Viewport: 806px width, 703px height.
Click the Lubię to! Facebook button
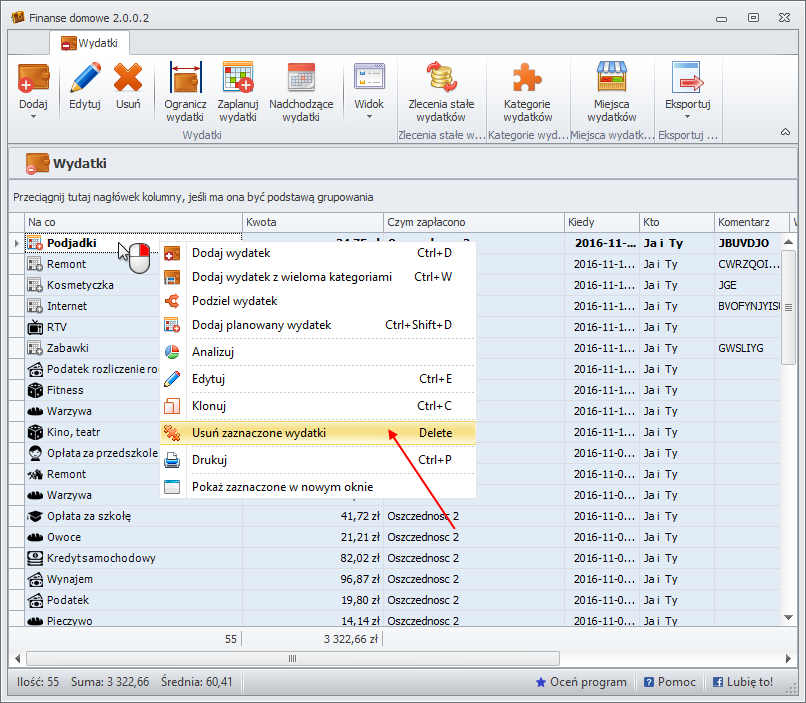click(x=742, y=682)
